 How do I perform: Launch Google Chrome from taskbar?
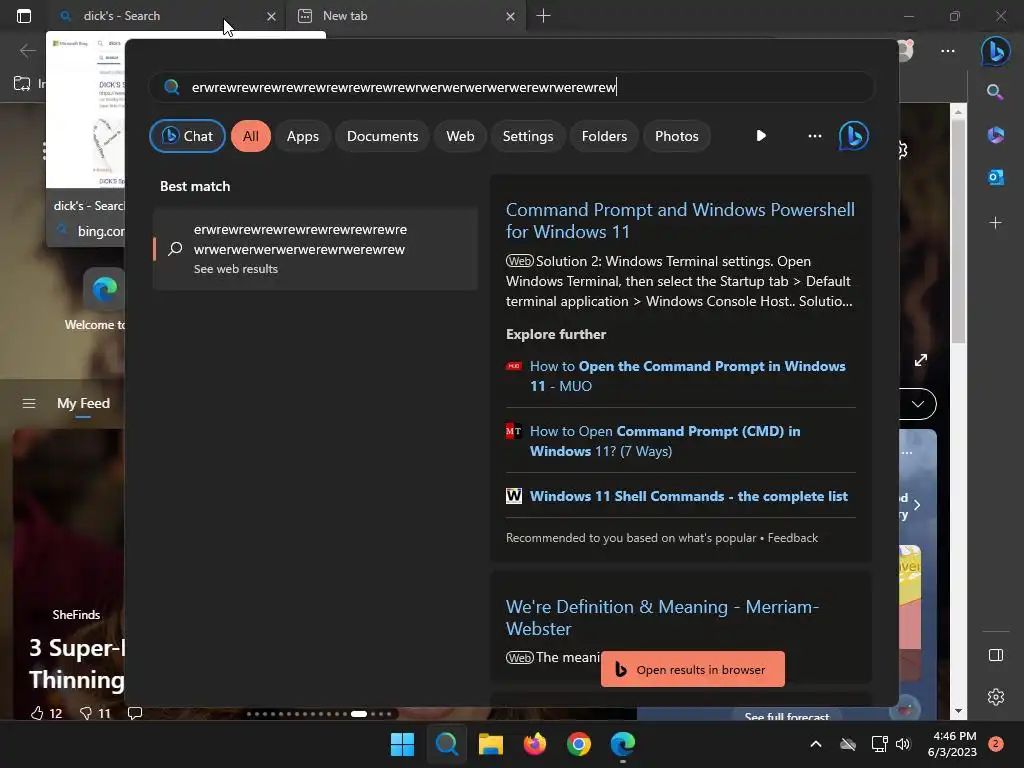click(x=579, y=744)
